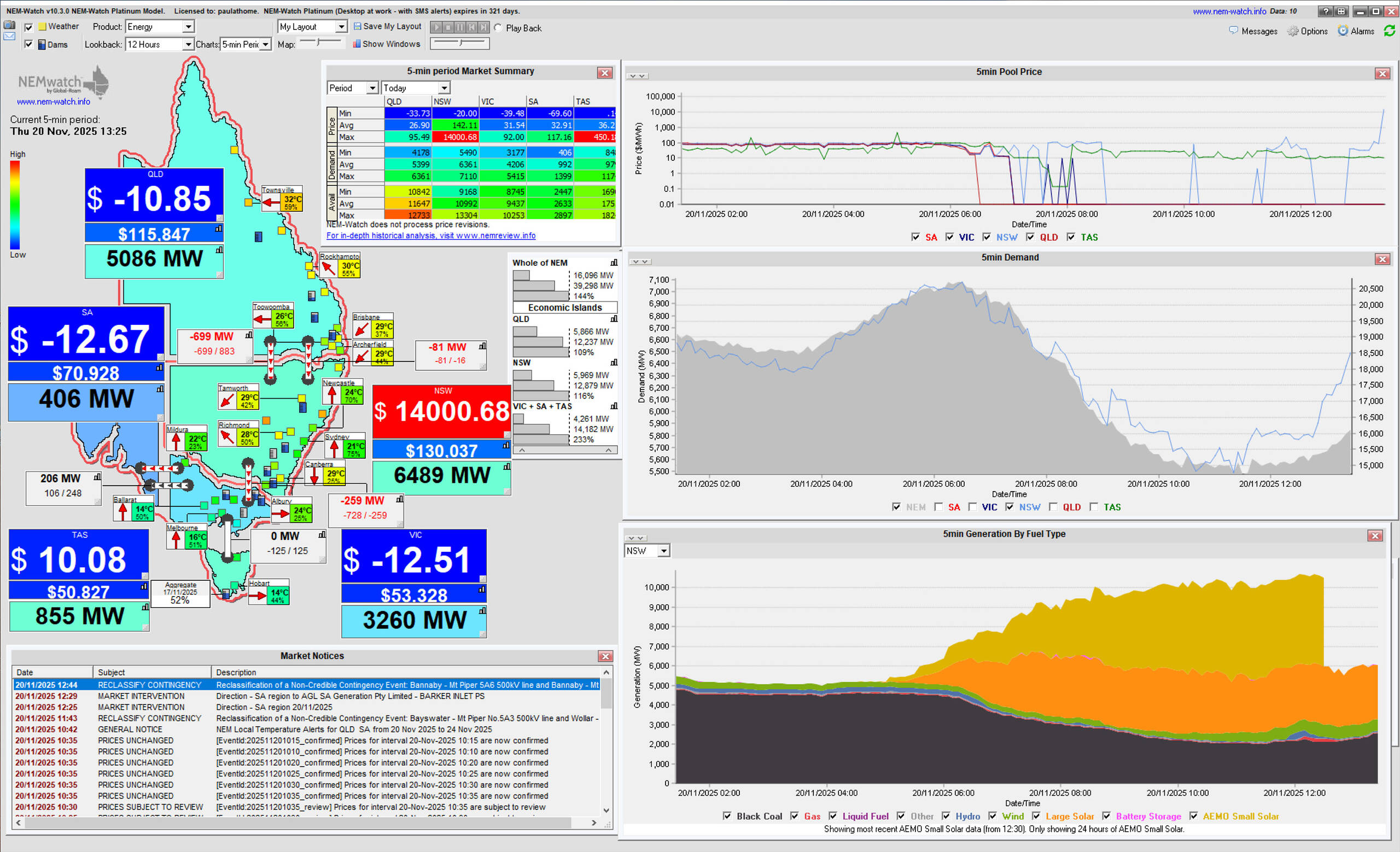Open the Messages speech bubble
The height and width of the screenshot is (852, 1400).
1234,31
